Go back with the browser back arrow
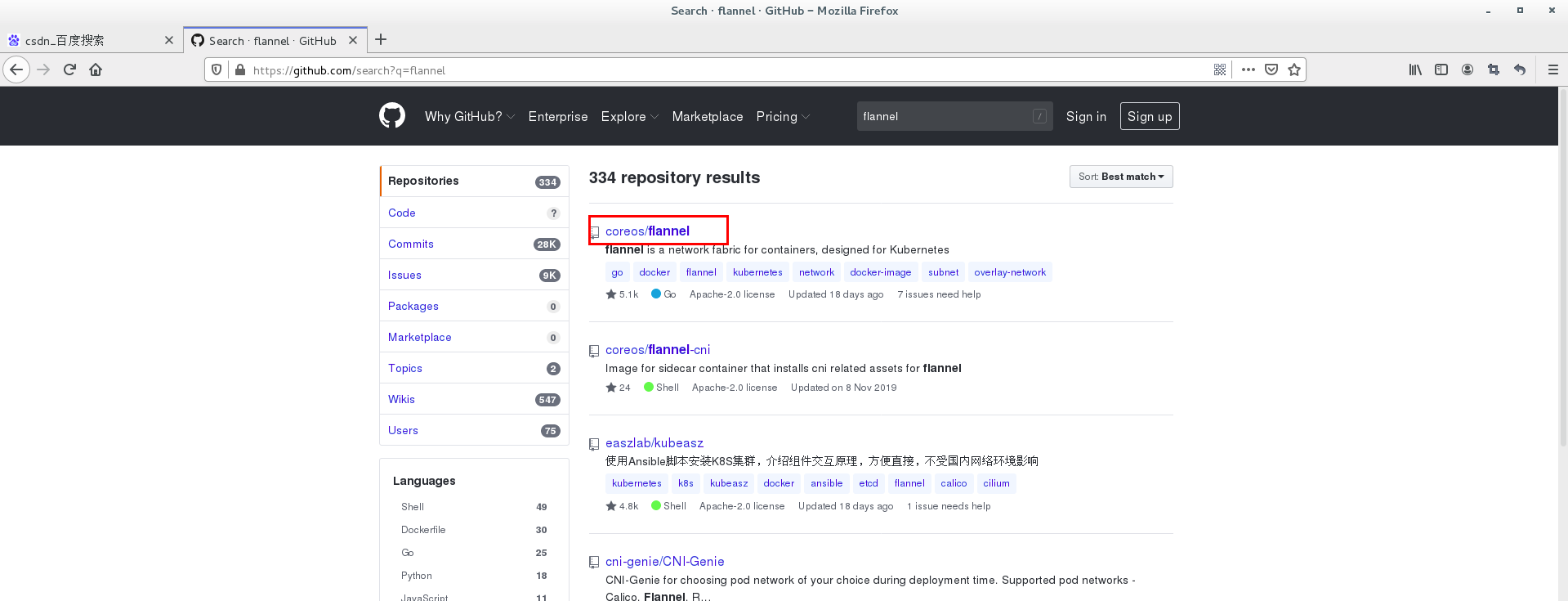Image resolution: width=1568 pixels, height=601 pixels. click(x=16, y=70)
